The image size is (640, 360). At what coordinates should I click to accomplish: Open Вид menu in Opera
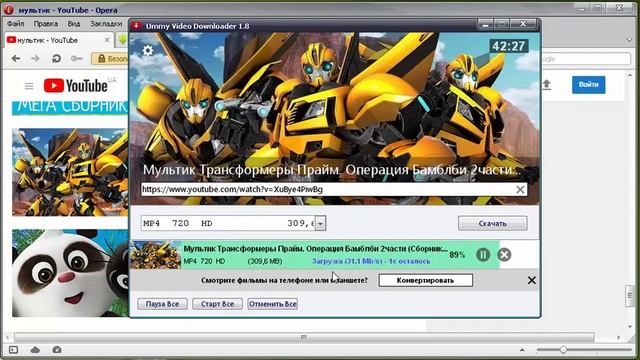pos(74,24)
